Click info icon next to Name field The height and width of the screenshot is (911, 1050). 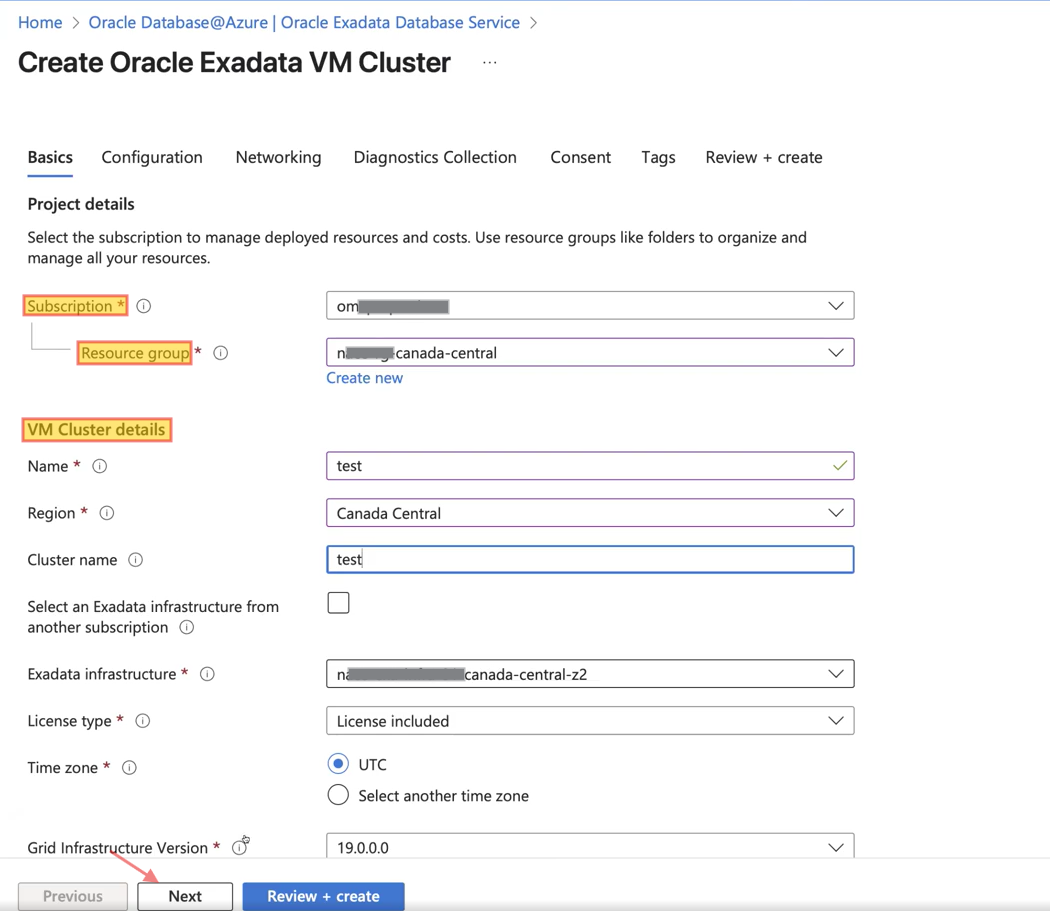(100, 466)
